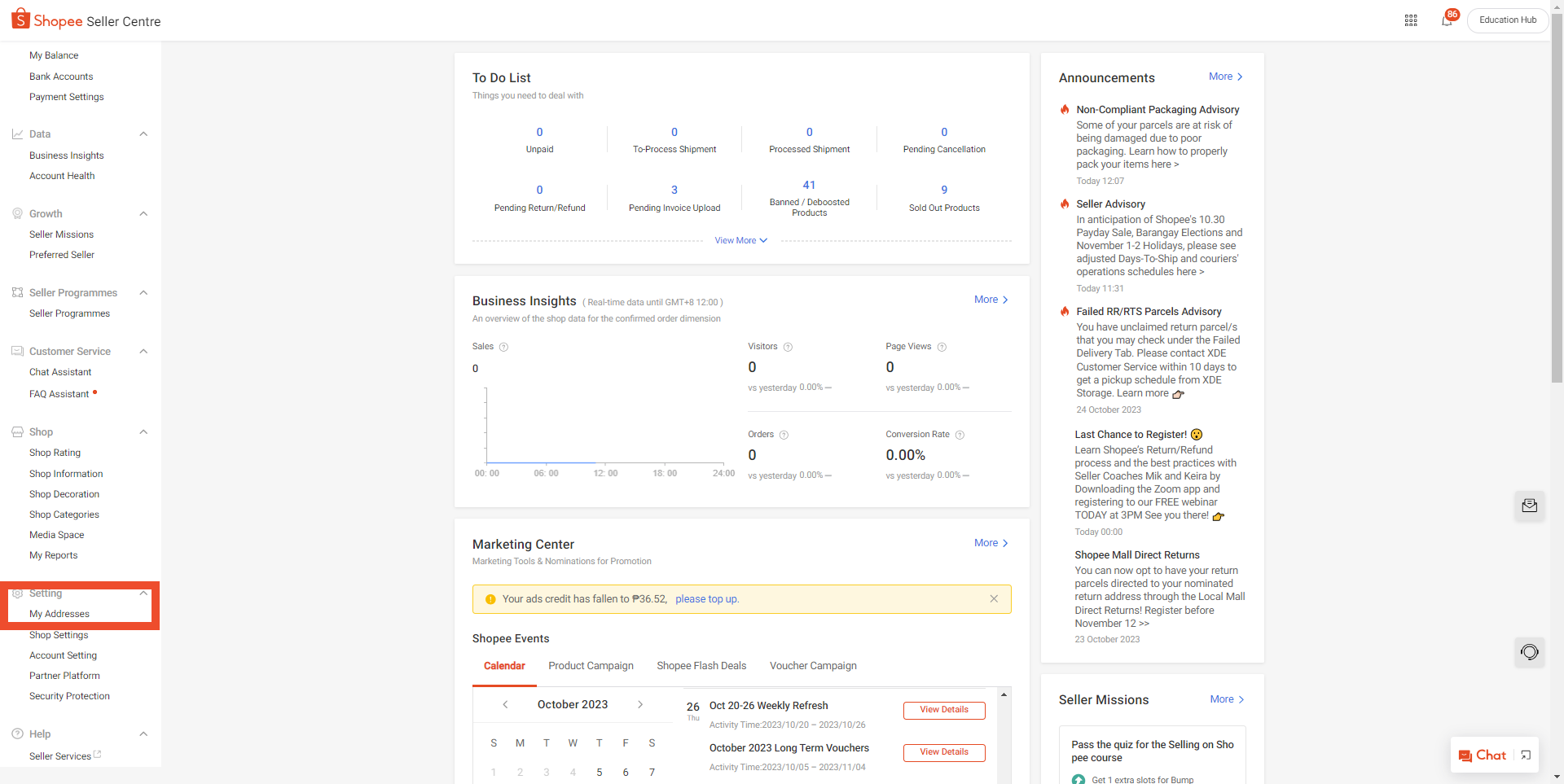This screenshot has width=1564, height=784.
Task: Dismiss the ads credit warning banner
Action: coord(994,599)
